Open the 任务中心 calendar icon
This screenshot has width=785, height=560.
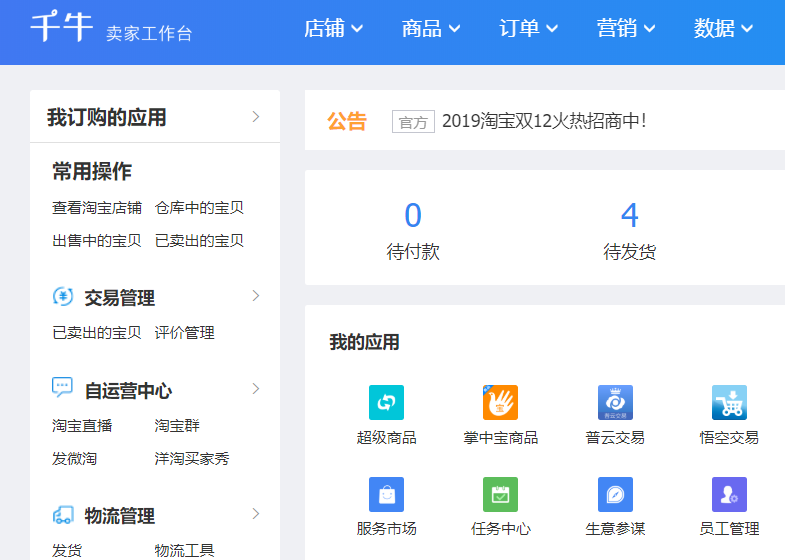click(500, 494)
